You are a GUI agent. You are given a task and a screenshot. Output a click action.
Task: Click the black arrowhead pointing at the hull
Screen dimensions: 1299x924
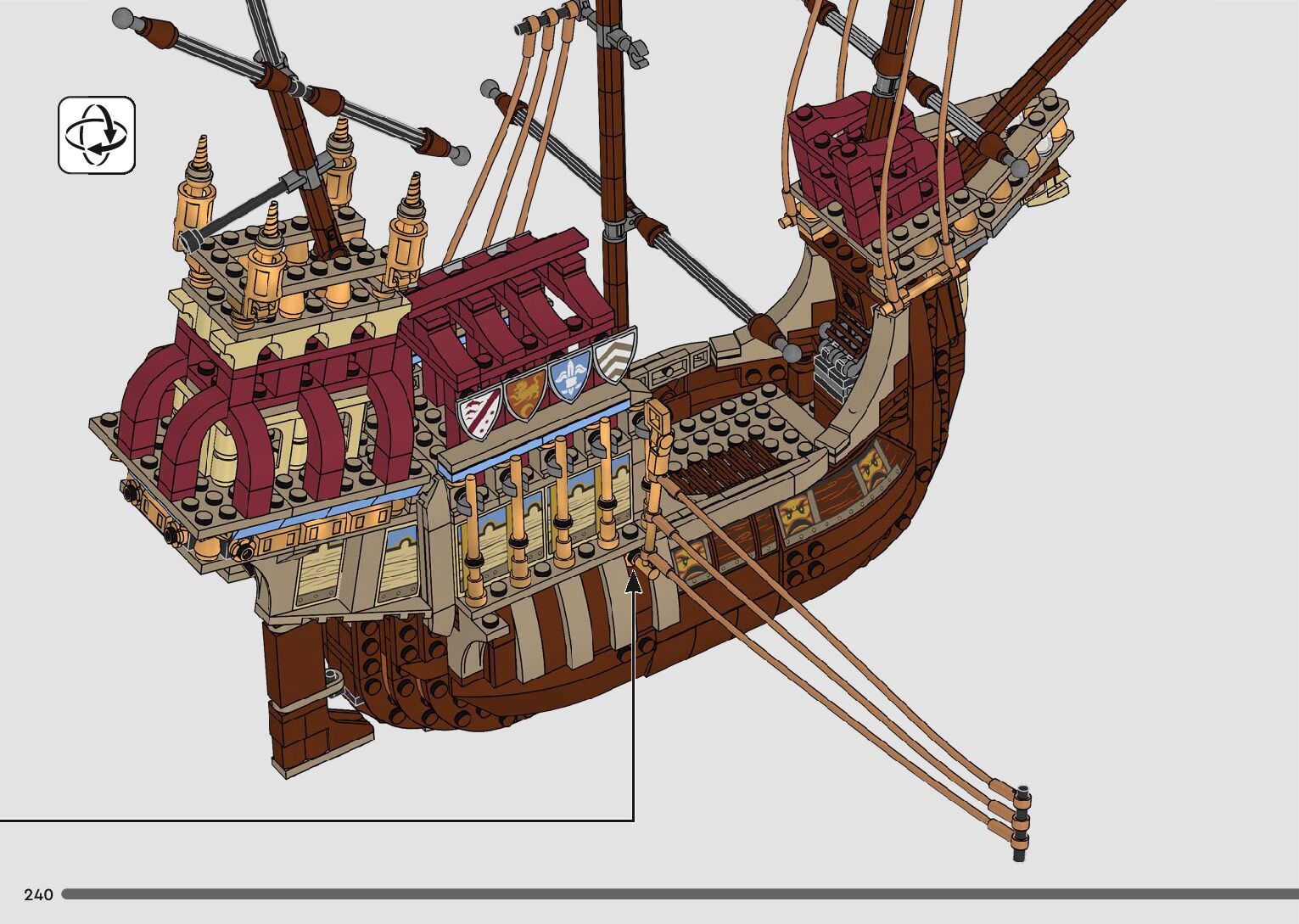coord(633,582)
